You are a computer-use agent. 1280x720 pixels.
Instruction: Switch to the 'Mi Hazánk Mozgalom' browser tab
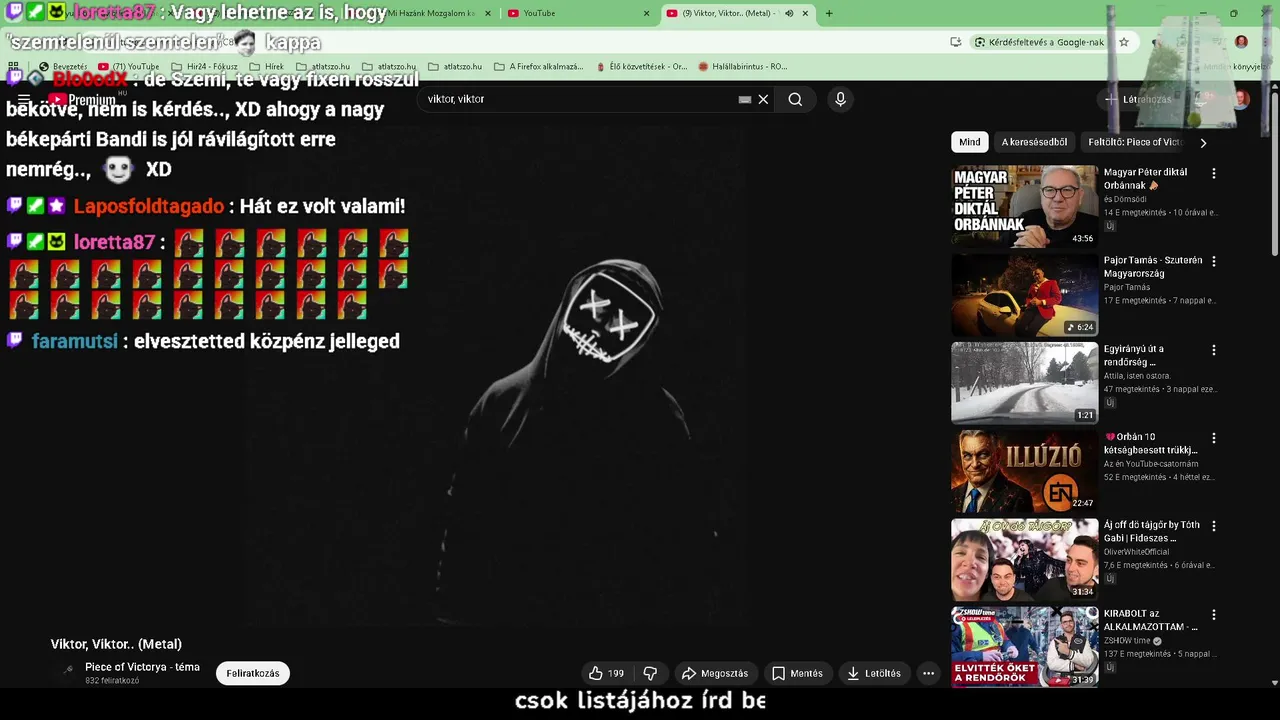(x=430, y=13)
